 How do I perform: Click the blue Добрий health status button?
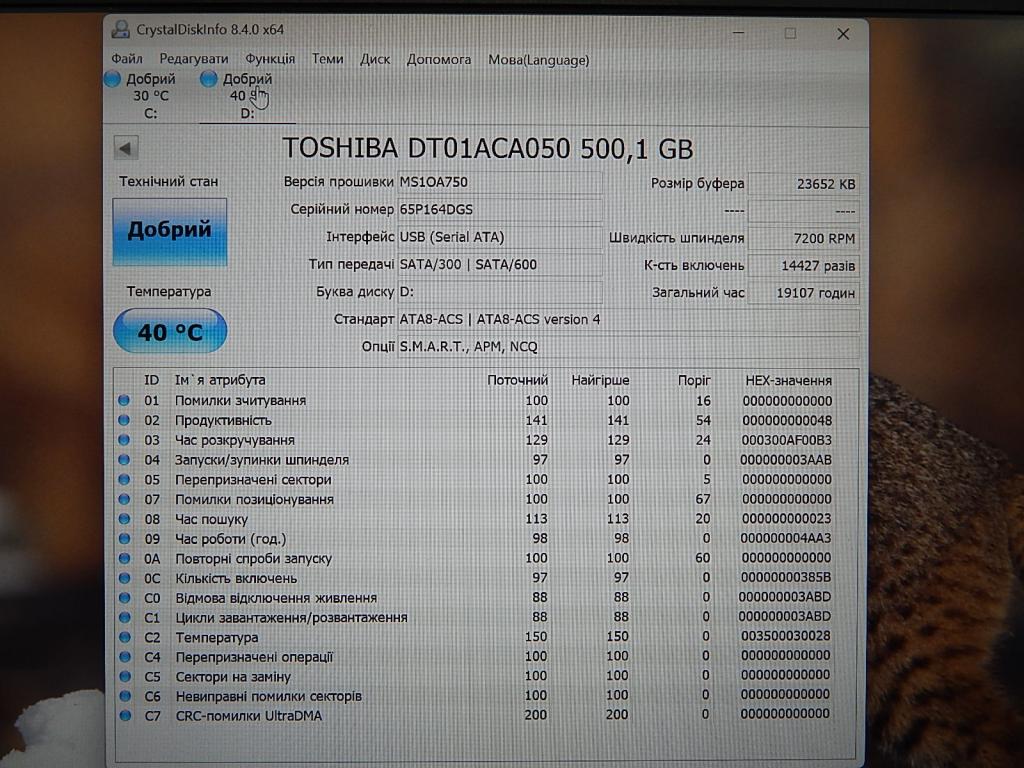(169, 231)
